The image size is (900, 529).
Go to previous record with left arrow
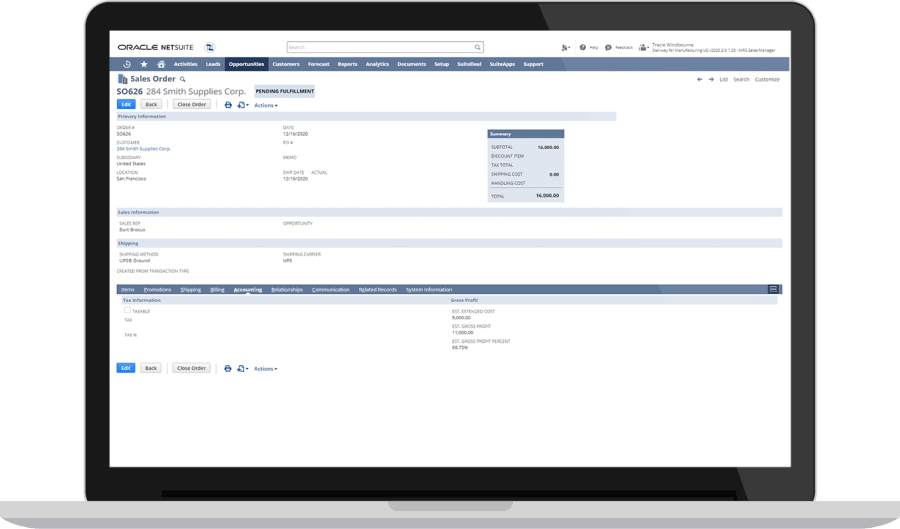coord(699,80)
